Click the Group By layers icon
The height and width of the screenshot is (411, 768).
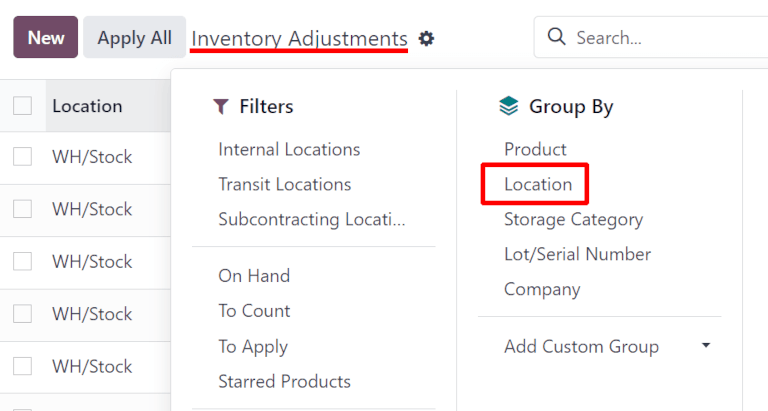[x=509, y=106]
